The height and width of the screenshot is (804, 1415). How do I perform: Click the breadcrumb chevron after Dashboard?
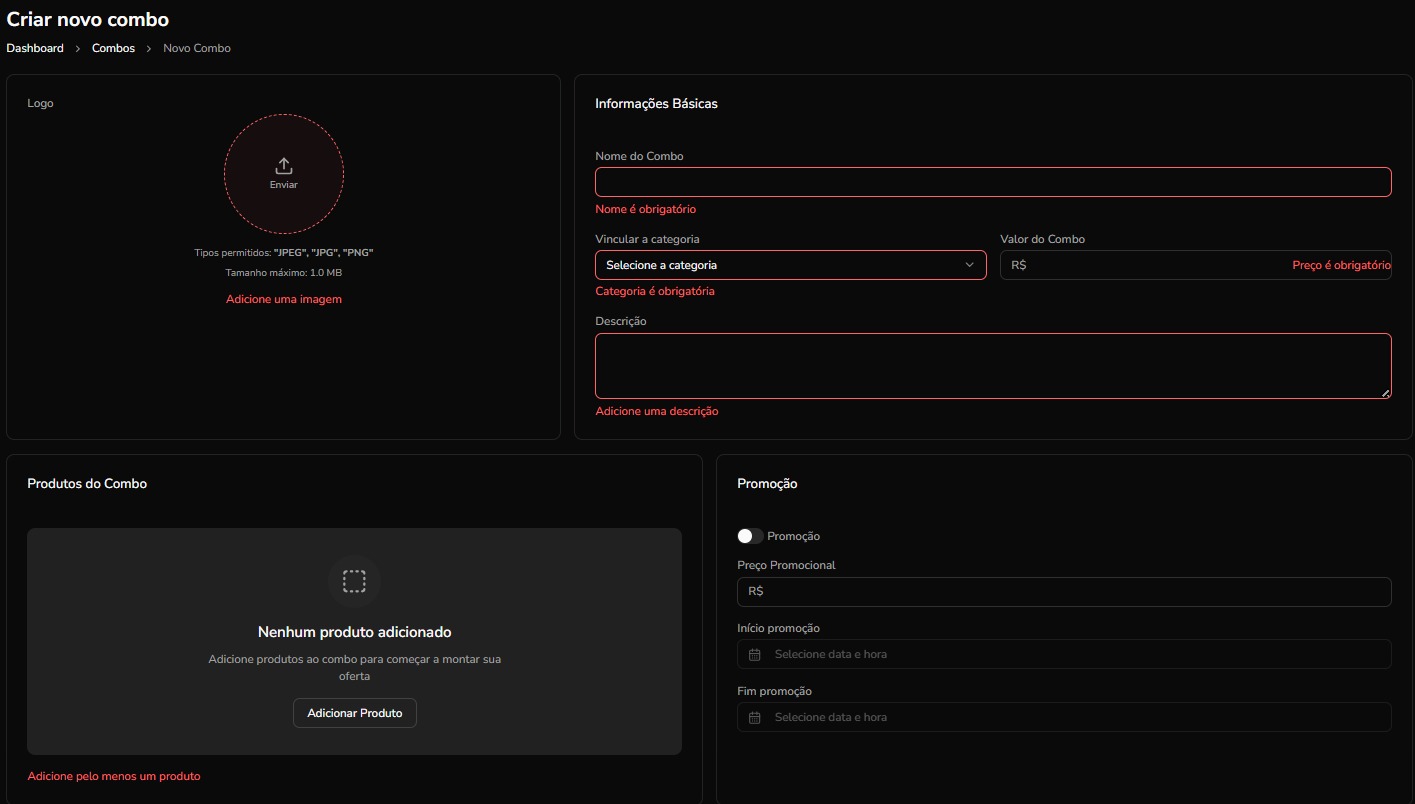(78, 48)
